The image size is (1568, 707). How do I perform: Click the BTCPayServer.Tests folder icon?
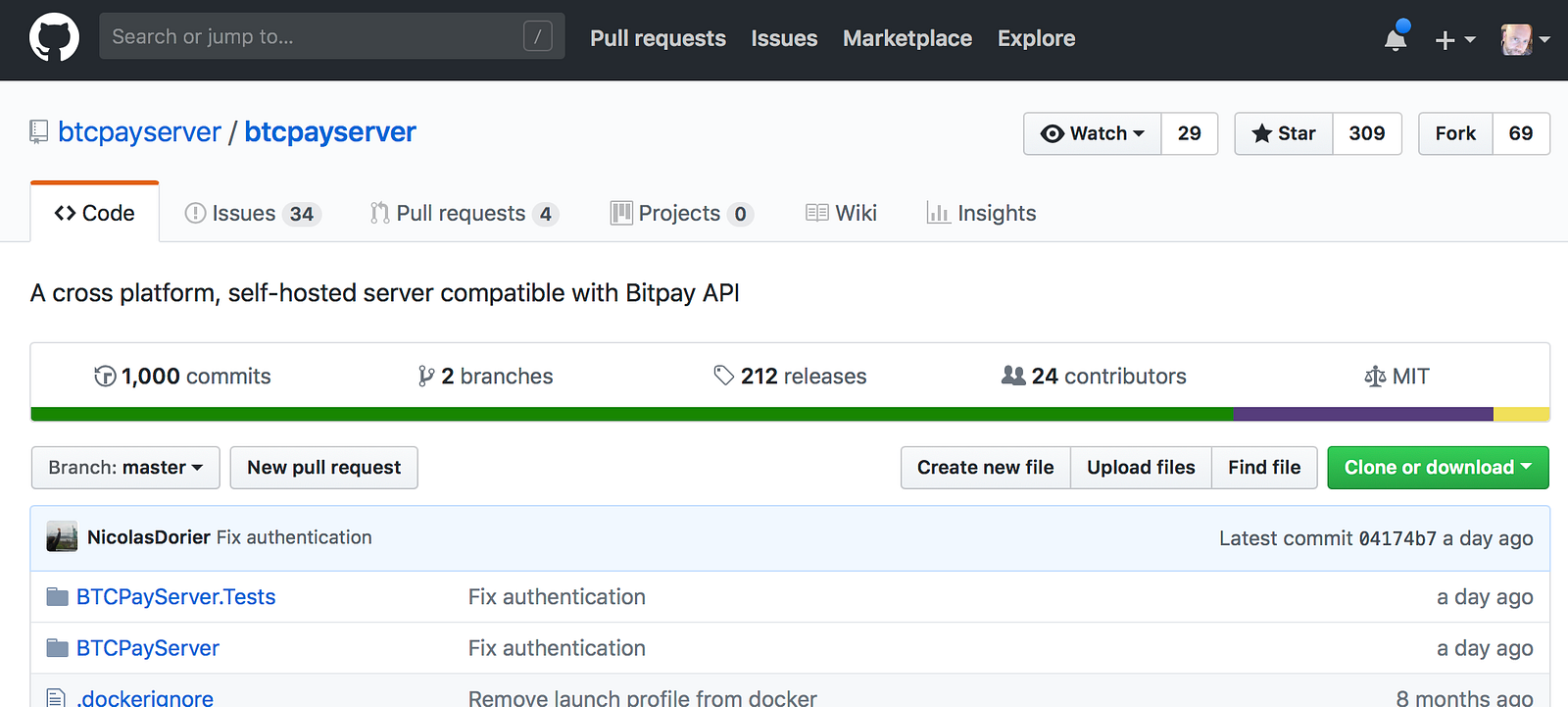click(58, 597)
